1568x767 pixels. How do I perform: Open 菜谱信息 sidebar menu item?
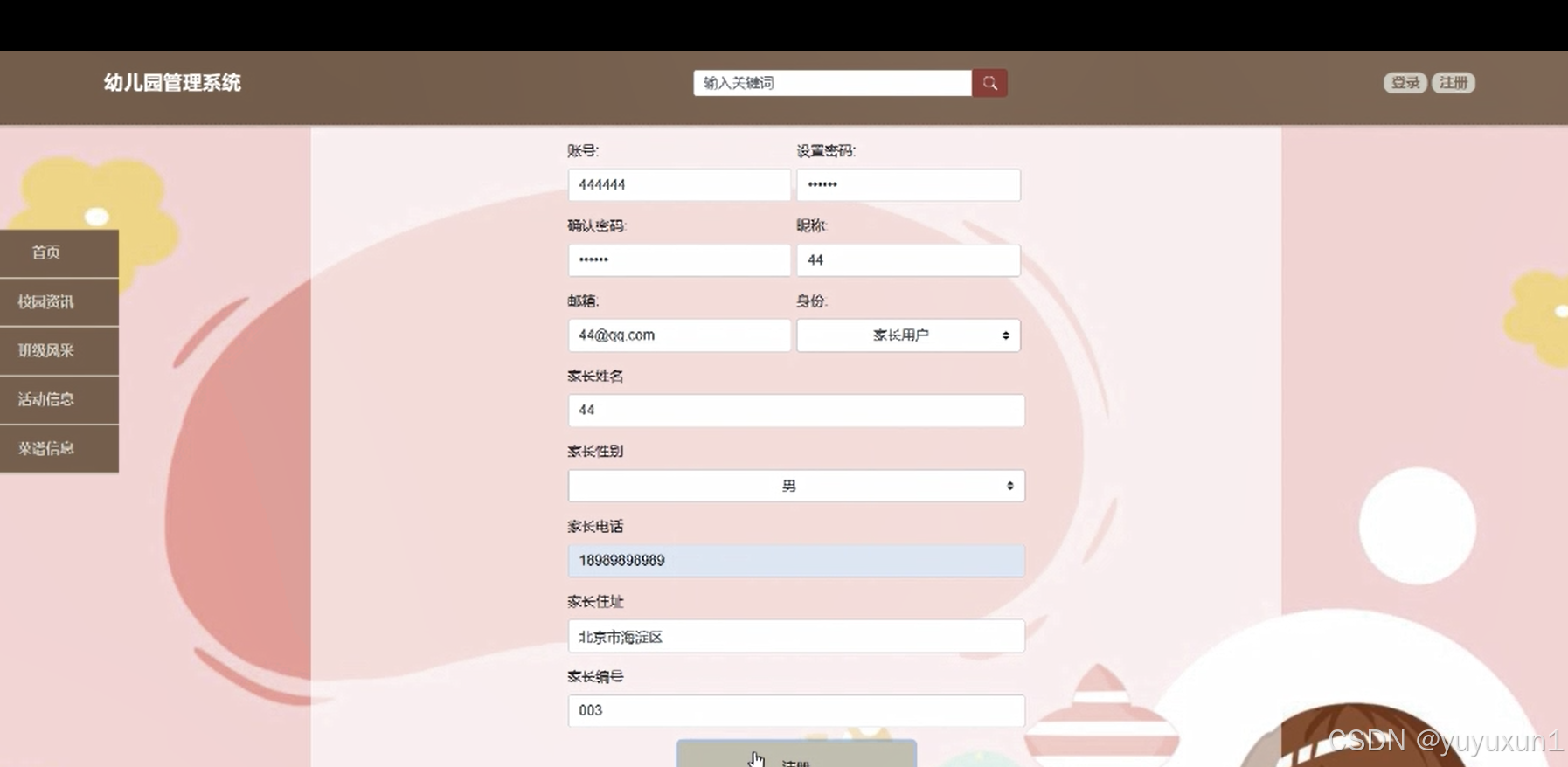tap(59, 449)
